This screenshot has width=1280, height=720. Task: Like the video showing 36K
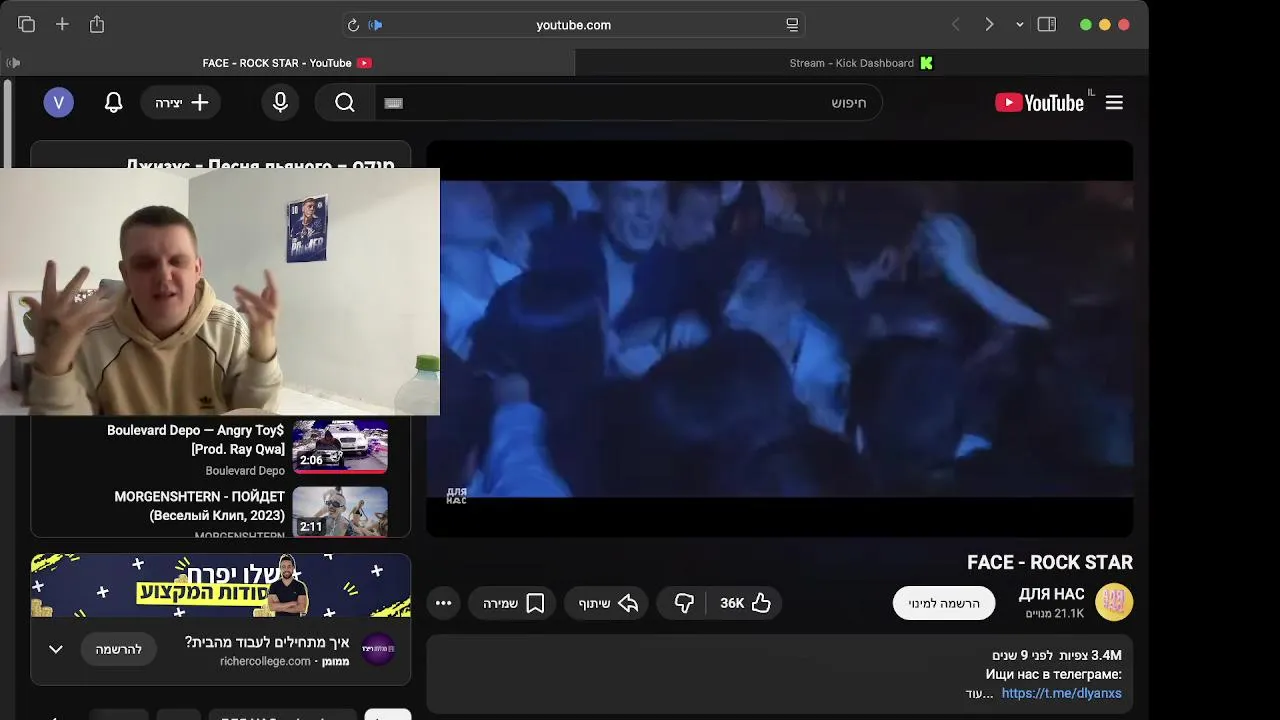(x=747, y=603)
